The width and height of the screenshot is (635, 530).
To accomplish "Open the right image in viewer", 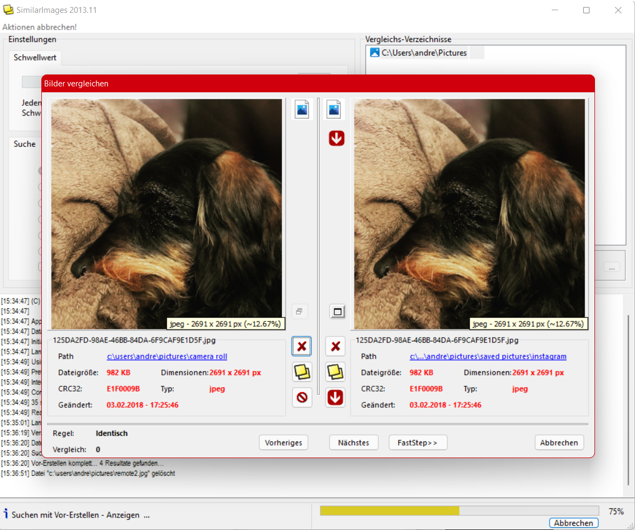I will [334, 109].
